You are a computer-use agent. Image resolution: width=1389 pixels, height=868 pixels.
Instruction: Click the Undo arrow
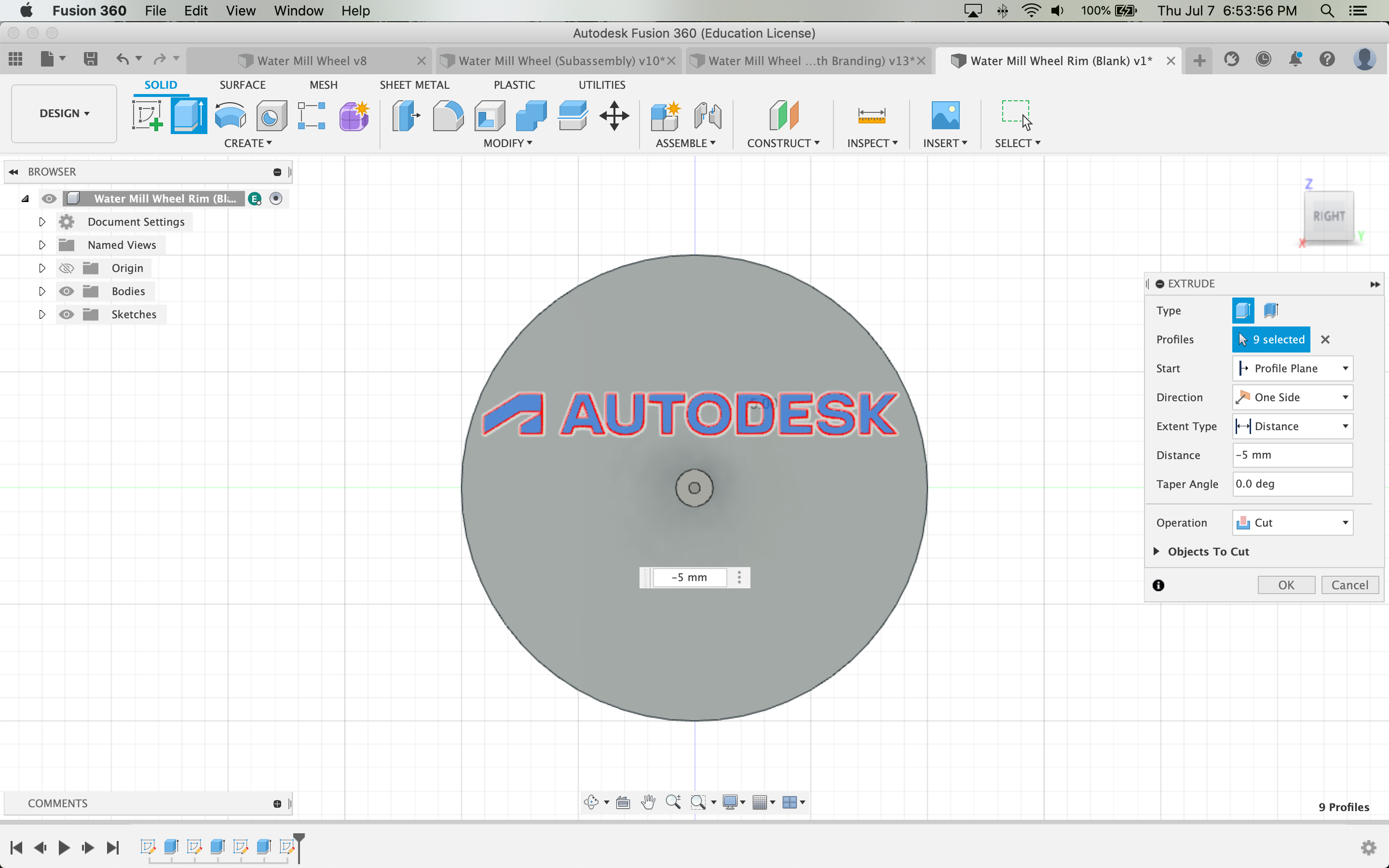[x=122, y=58]
